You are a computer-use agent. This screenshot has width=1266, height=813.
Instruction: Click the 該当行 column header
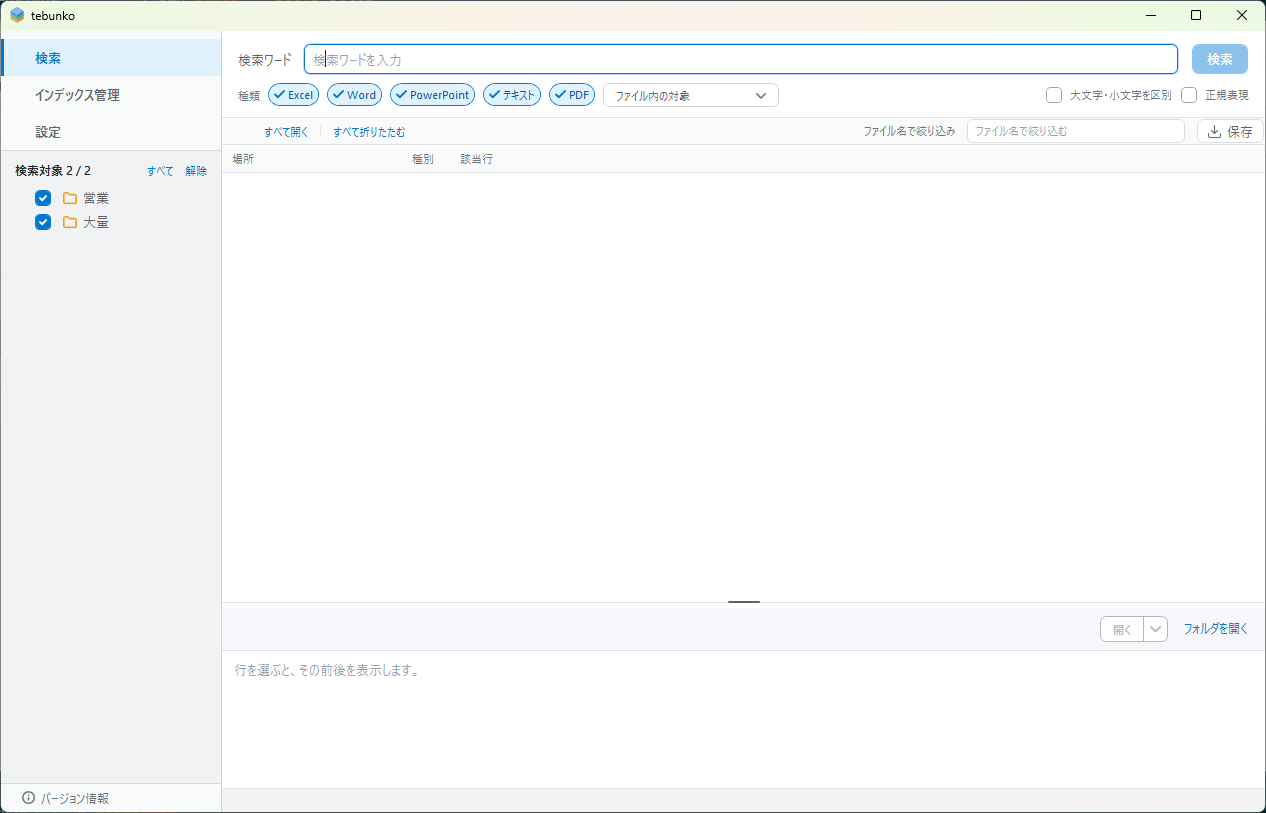pos(477,159)
